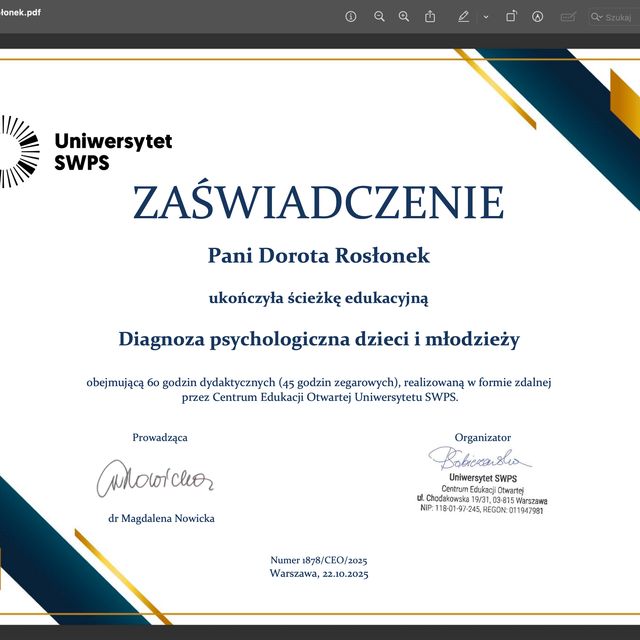Click the address ul. Chodakowska 19/31
The width and height of the screenshot is (640, 640).
click(x=482, y=500)
